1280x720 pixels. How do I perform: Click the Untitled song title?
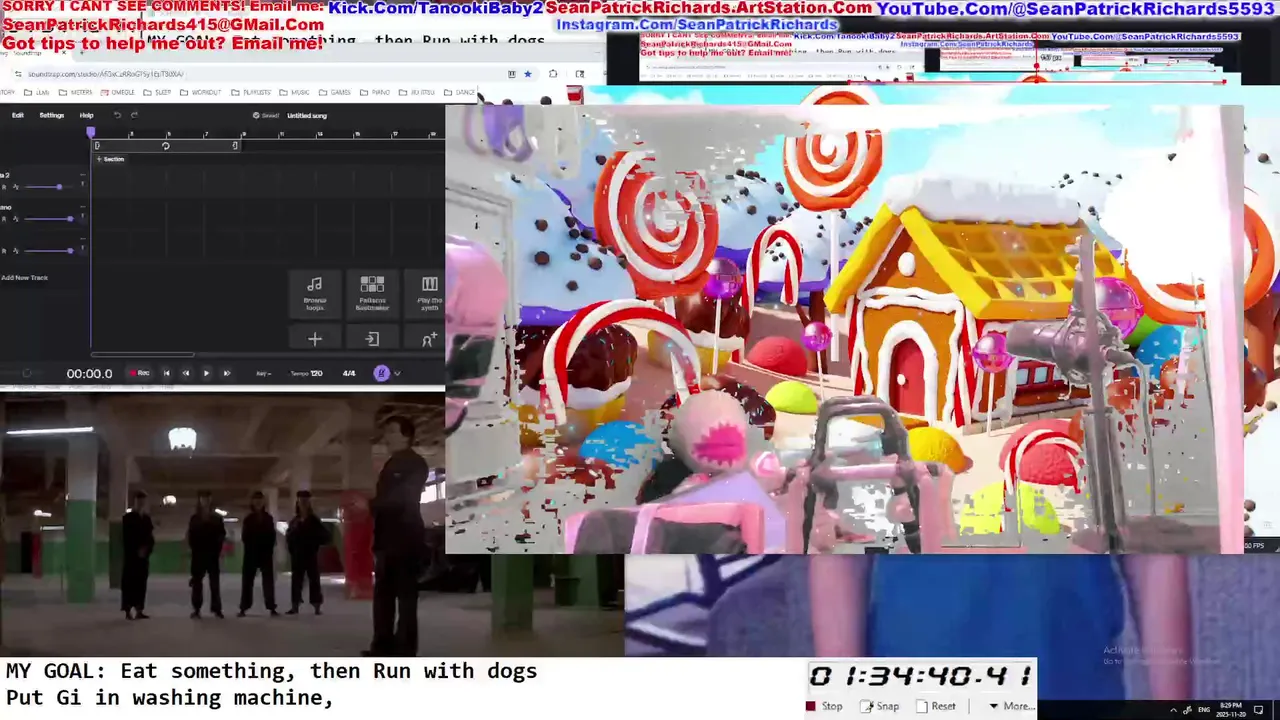[x=307, y=115]
